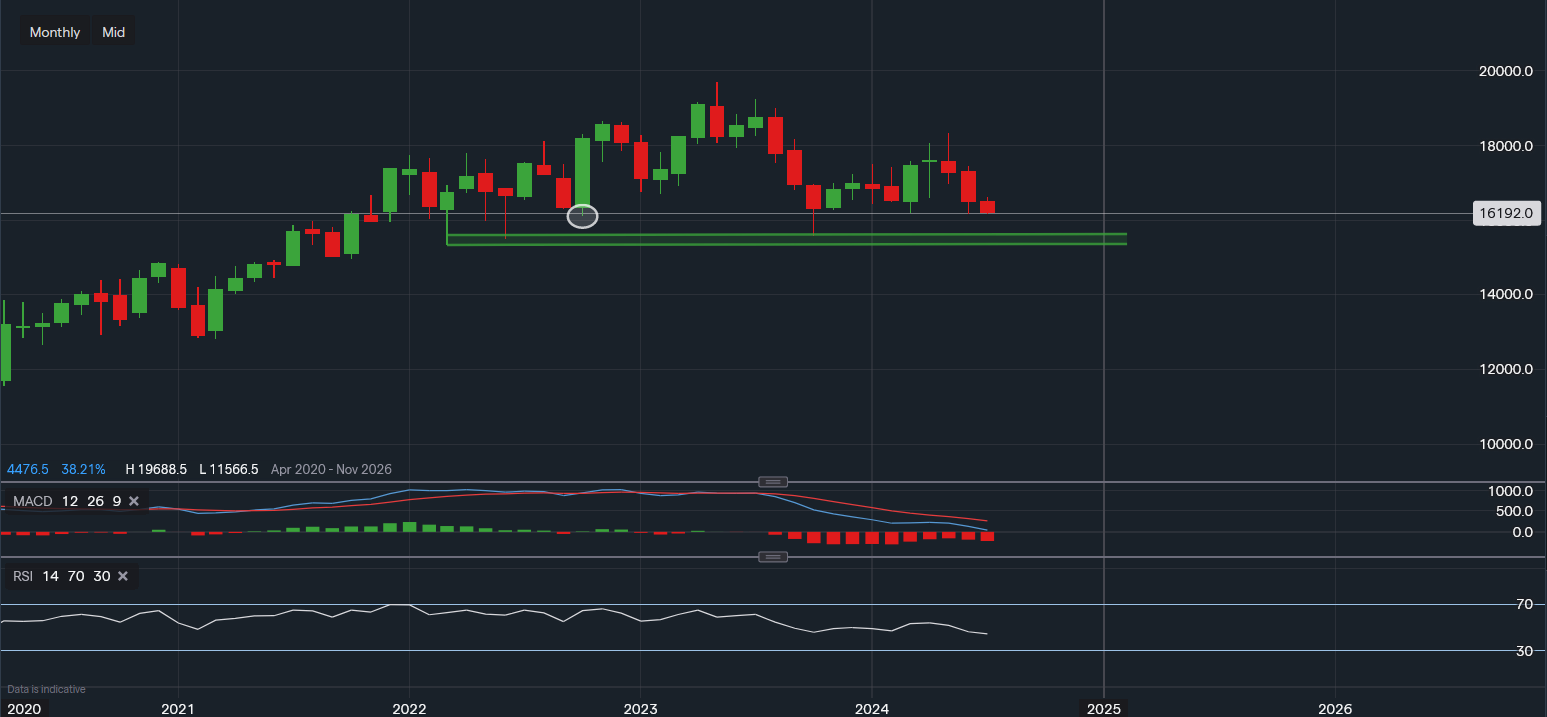The height and width of the screenshot is (717, 1547).
Task: Click the resize handle between MACD and RSI panes
Action: pyautogui.click(x=773, y=556)
